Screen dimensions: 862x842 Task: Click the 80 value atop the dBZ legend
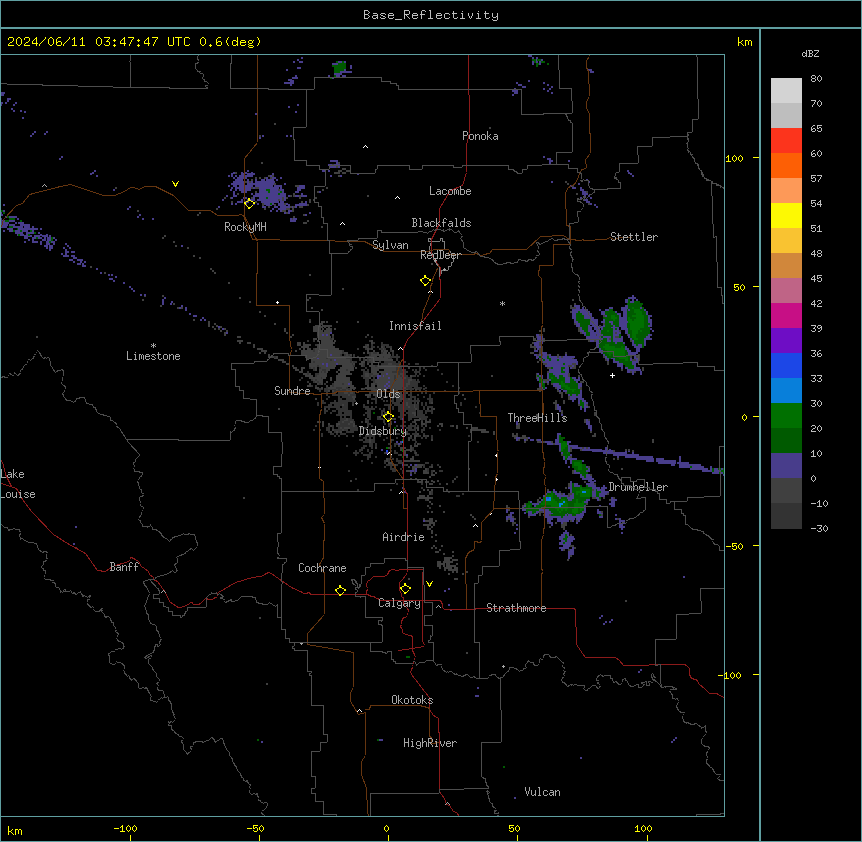[816, 79]
